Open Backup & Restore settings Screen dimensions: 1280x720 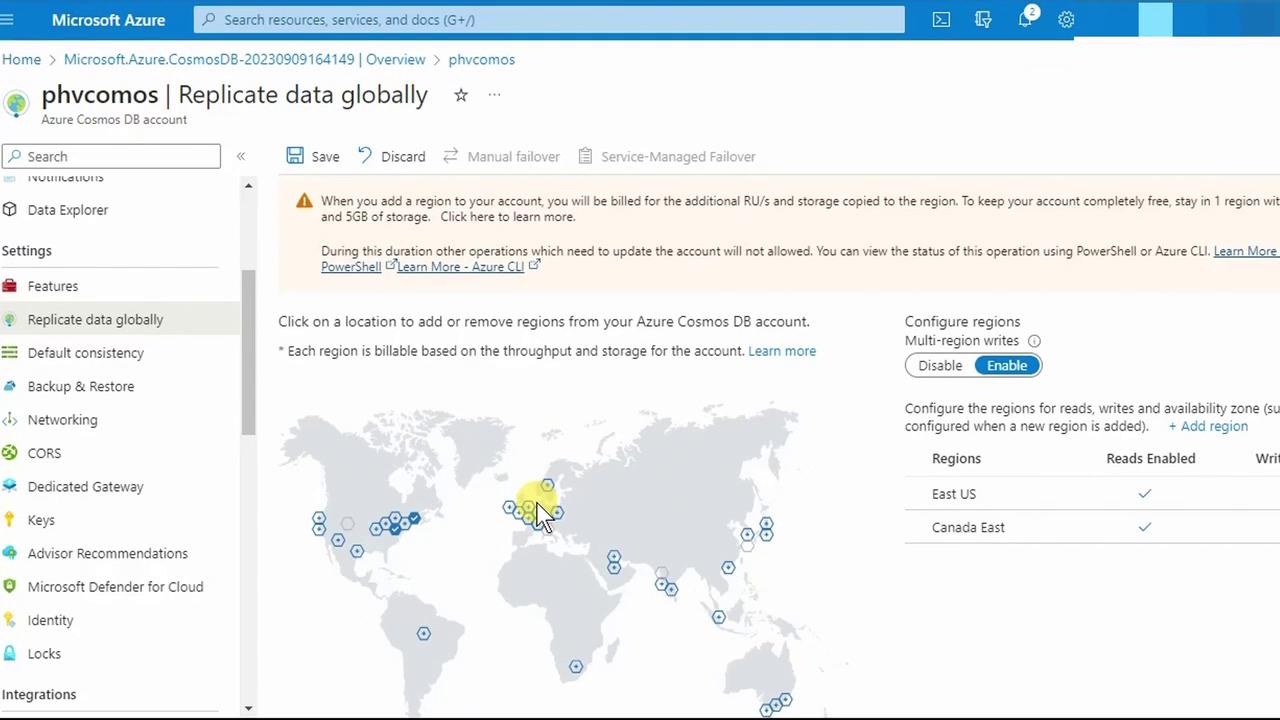81,386
